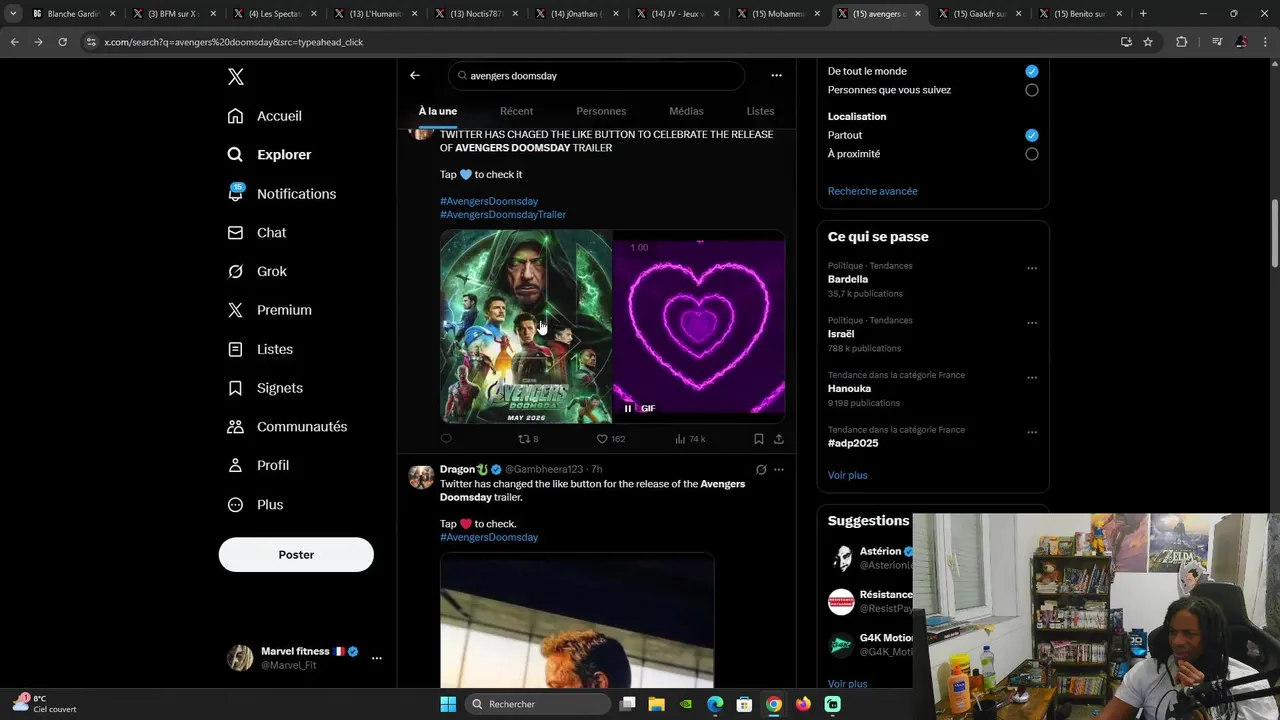Launch Firefox from the taskbar

tap(803, 704)
